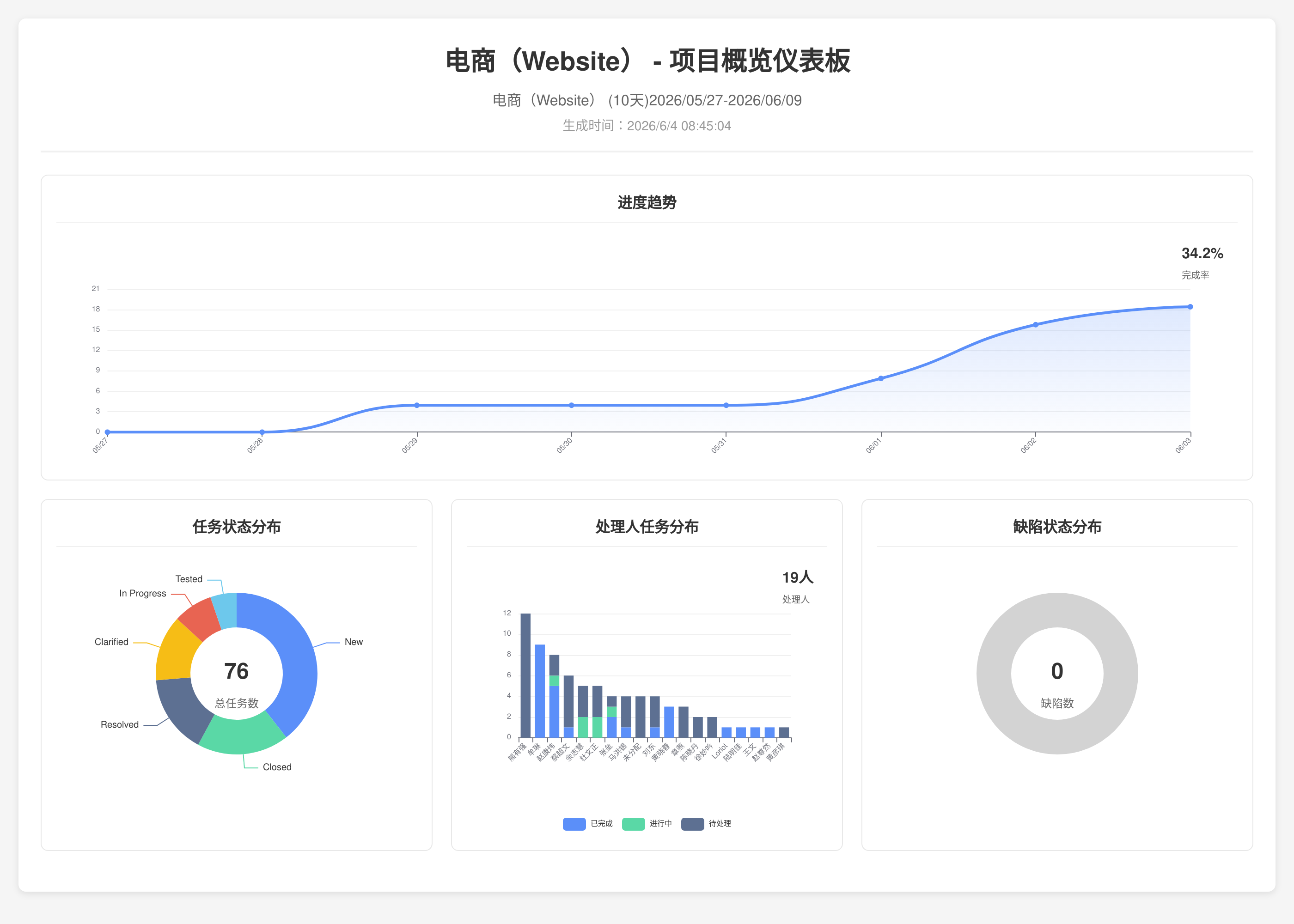The image size is (1294, 924).
Task: Click the dark segment of 蔡超文's bar
Action: point(568,701)
